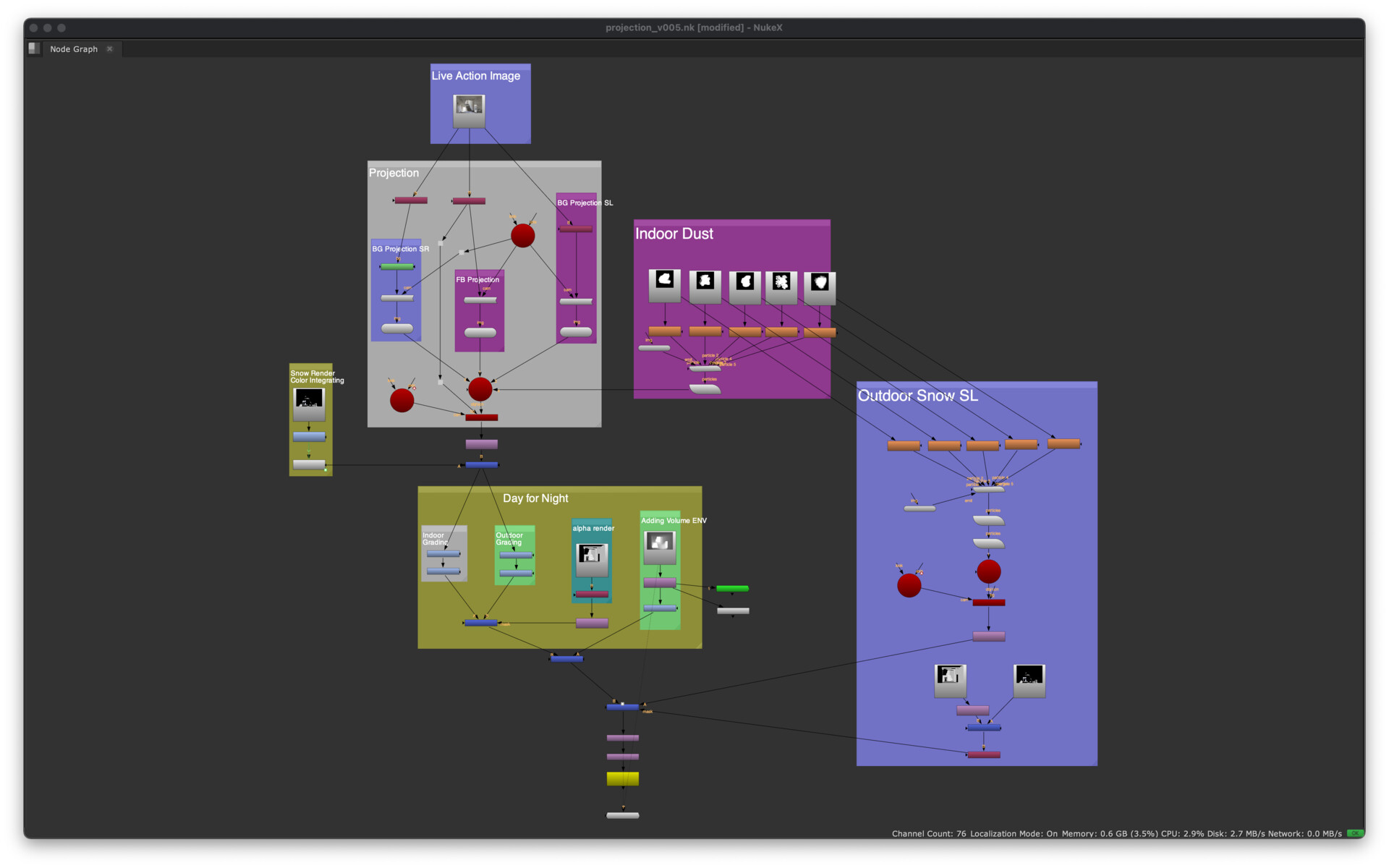This screenshot has height=868, width=1389.
Task: Select the yellow node near bottom of graph
Action: (x=622, y=778)
